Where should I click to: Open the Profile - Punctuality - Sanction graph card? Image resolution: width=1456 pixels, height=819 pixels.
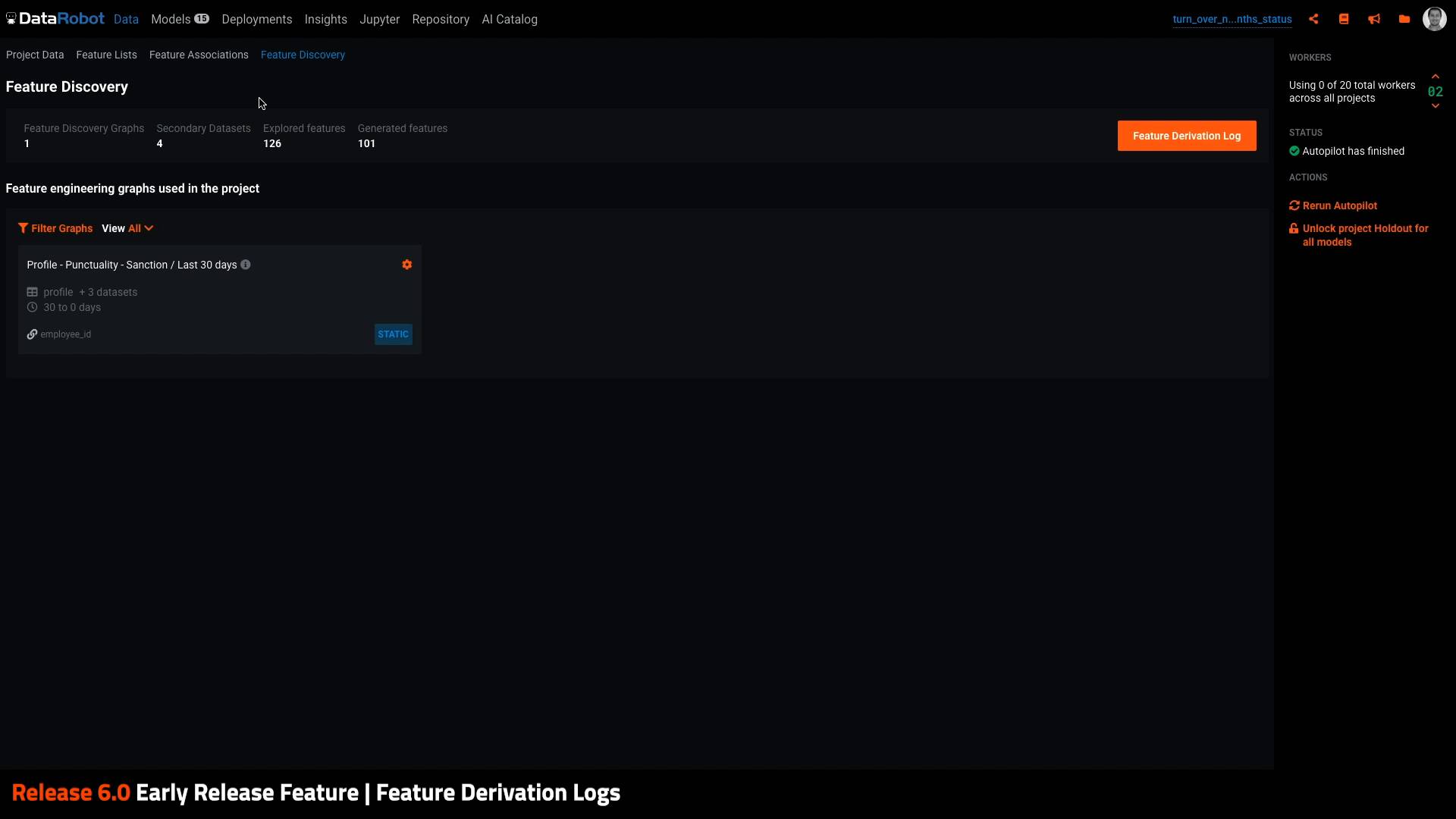(132, 265)
